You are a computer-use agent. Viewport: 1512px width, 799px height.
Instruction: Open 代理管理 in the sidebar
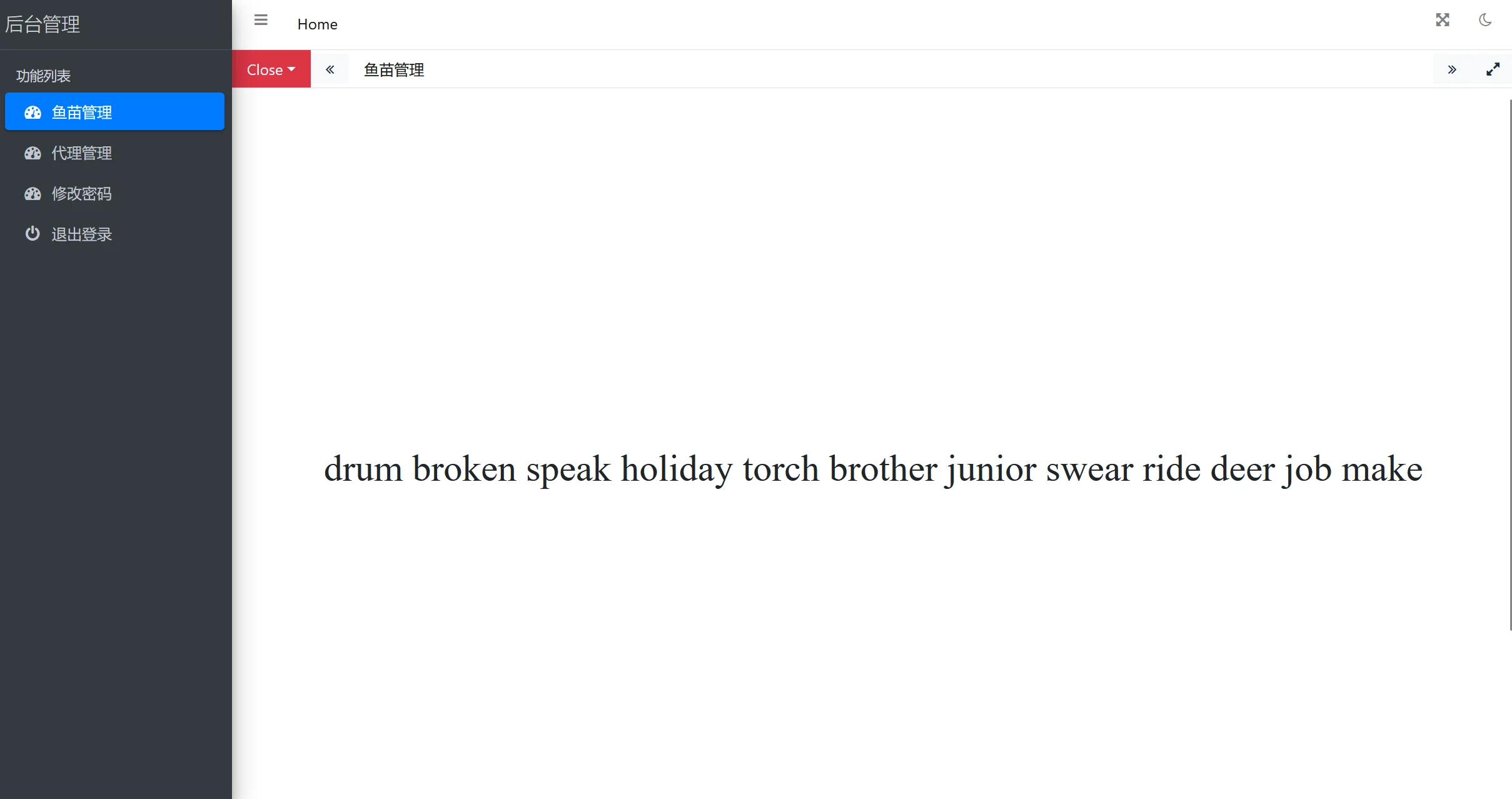coord(82,153)
